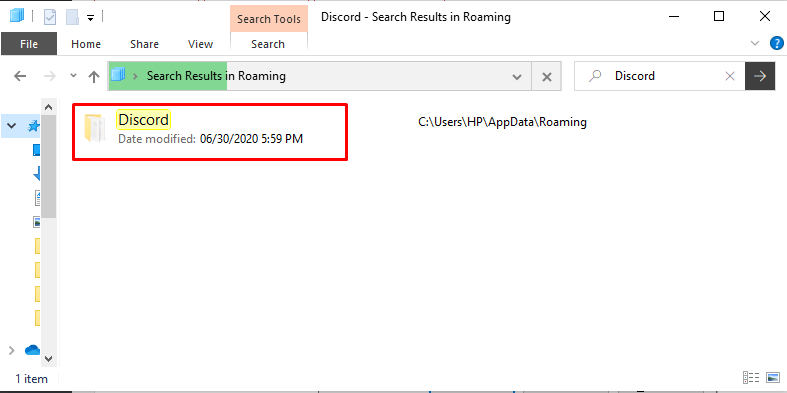Run search with the arrow button
The width and height of the screenshot is (787, 393).
760,76
